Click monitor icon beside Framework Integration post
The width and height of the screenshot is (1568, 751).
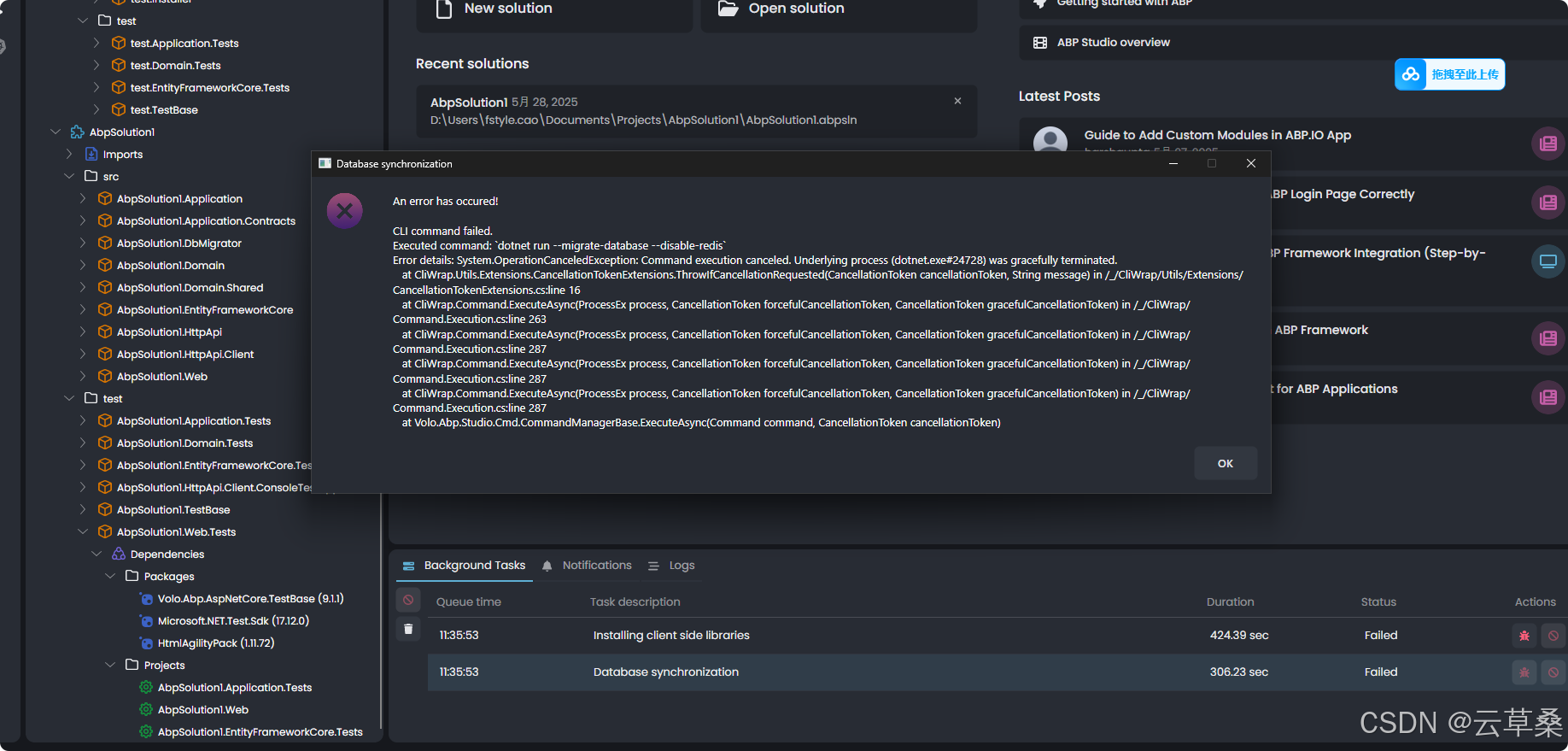tap(1548, 261)
